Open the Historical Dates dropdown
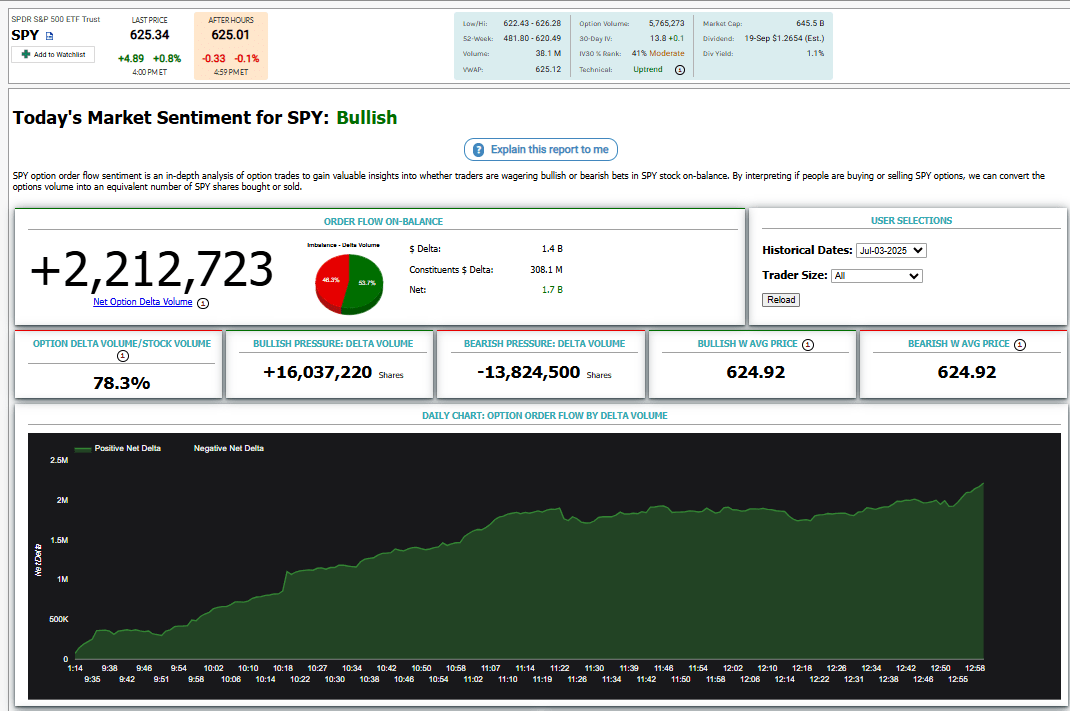Viewport: 1070px width, 711px height. 891,250
